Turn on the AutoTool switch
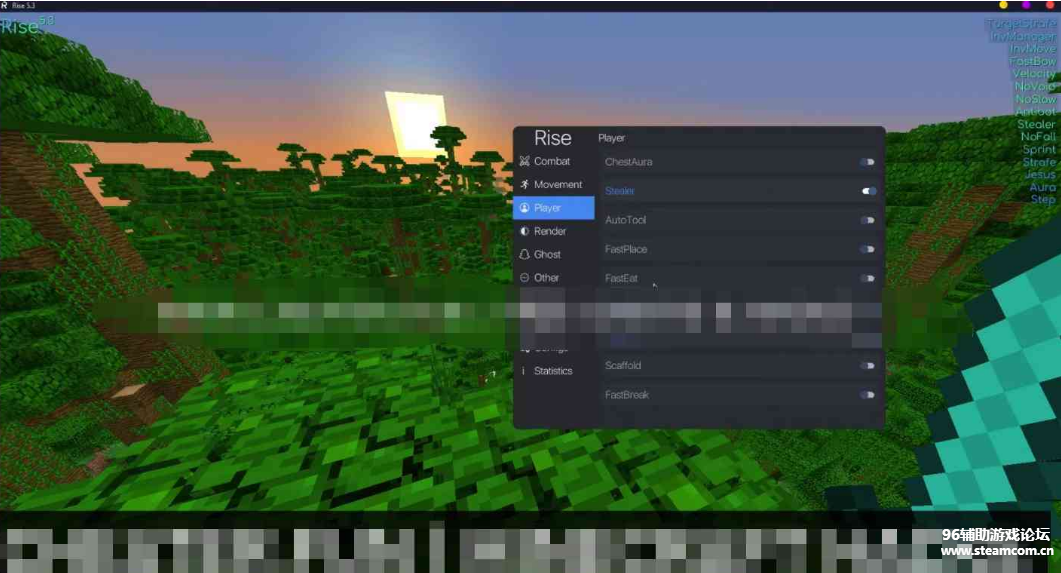This screenshot has height=573, width=1061. point(867,220)
